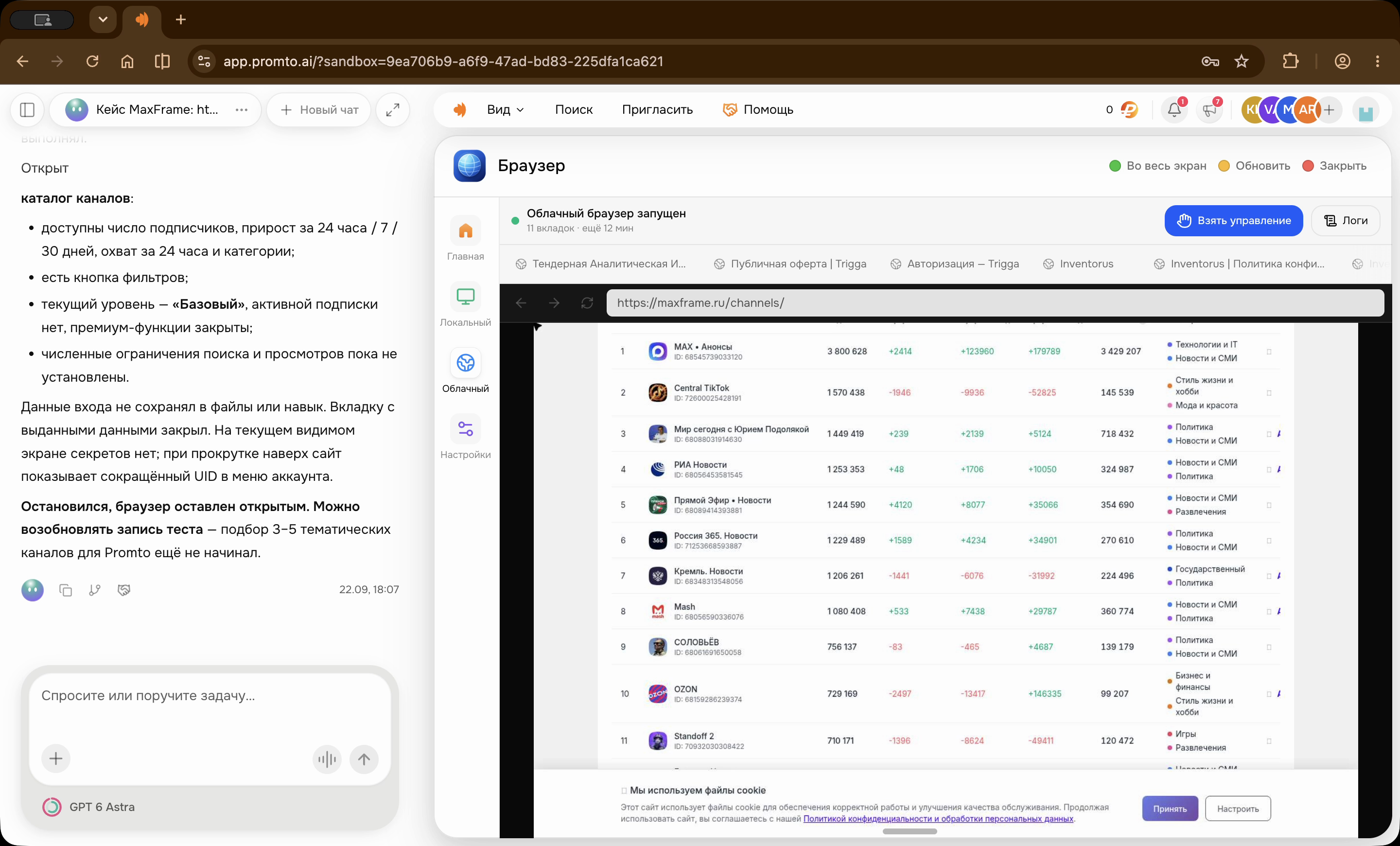
Task: Click the Взять управление button
Action: (x=1234, y=220)
